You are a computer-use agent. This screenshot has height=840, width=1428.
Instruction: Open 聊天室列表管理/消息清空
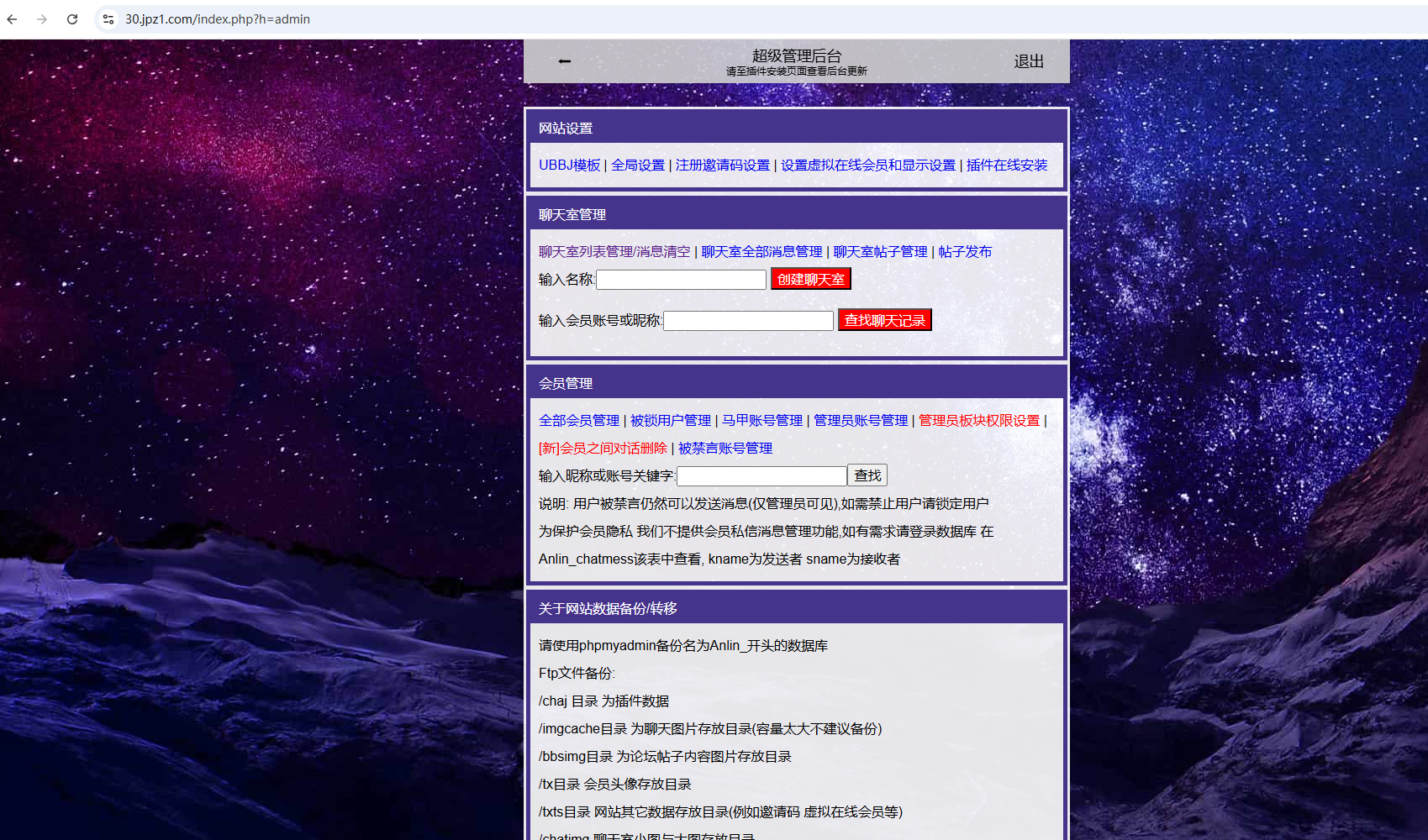click(614, 252)
